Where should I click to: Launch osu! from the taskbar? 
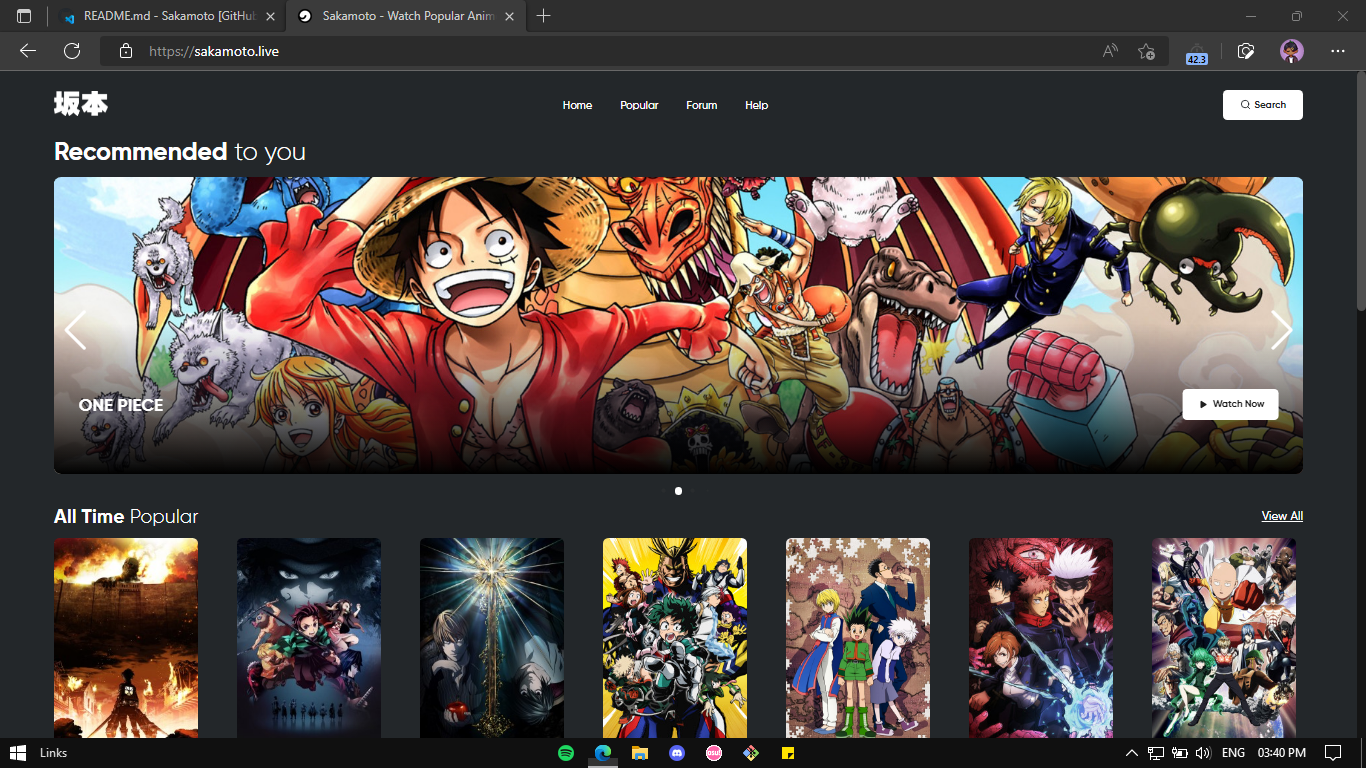714,753
